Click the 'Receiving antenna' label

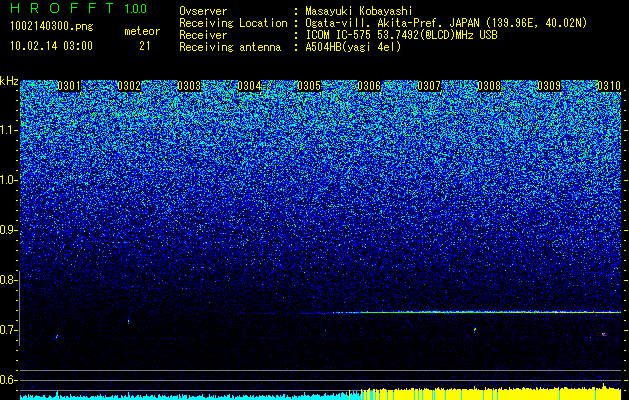pos(230,47)
